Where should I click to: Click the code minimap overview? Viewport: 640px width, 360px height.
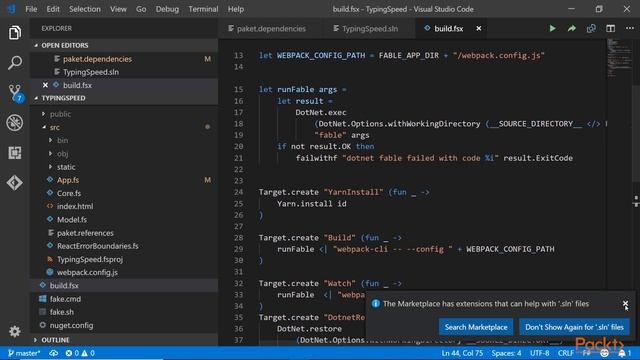pos(618,57)
